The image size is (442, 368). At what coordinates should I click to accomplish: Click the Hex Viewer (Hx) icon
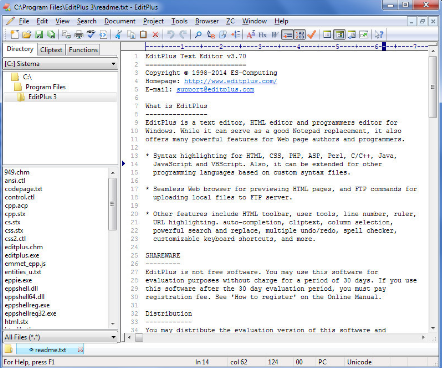tap(263, 34)
